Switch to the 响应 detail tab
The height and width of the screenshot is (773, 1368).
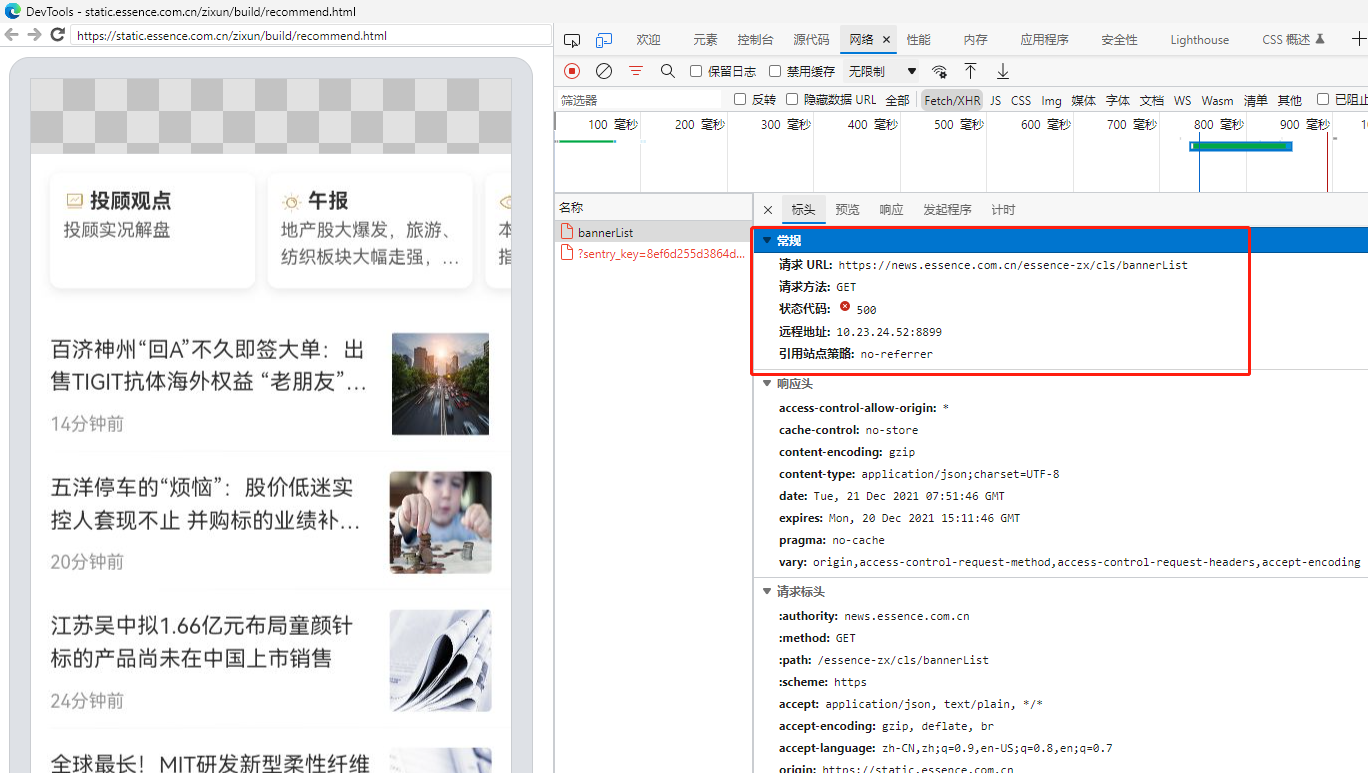[x=891, y=210]
